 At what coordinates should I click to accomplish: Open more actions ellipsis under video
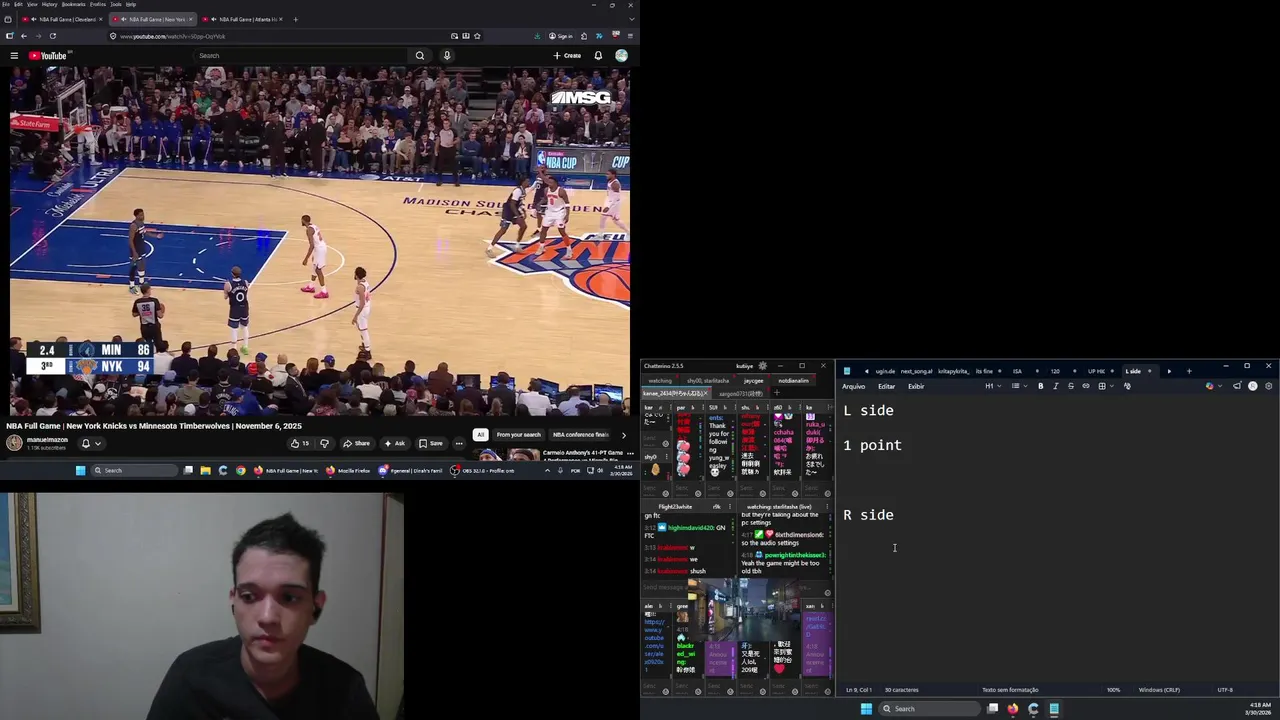coord(459,443)
